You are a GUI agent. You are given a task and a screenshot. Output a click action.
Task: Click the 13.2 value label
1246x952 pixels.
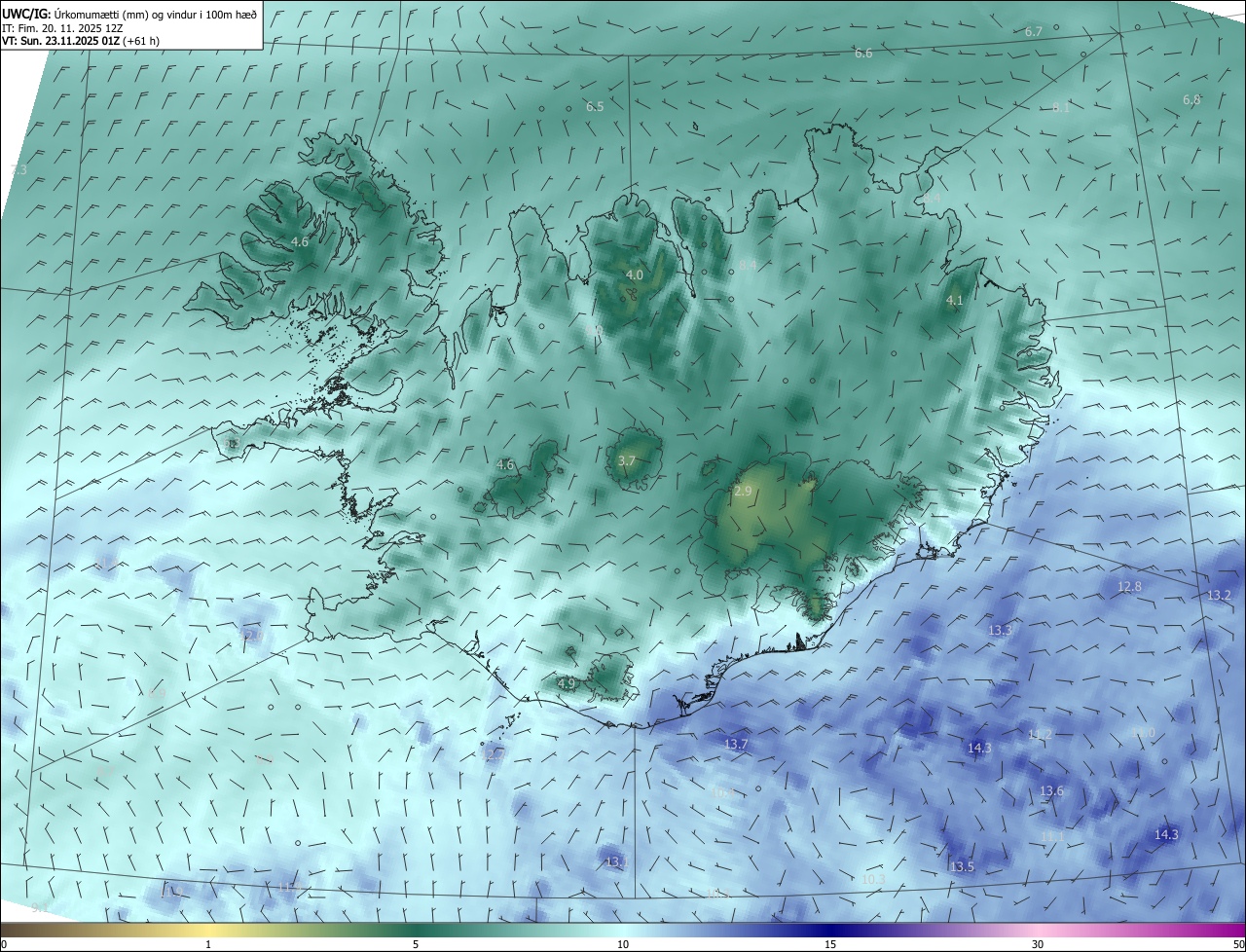click(1220, 595)
